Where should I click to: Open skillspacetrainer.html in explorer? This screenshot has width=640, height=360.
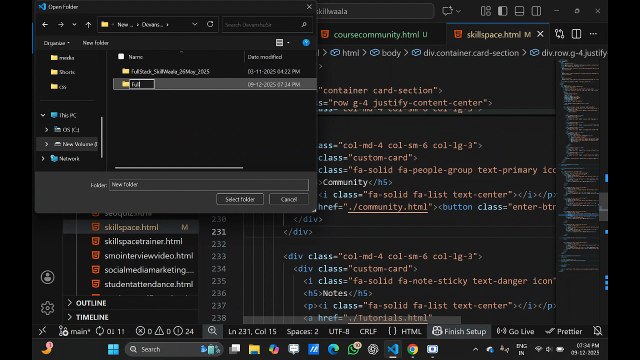coord(143,241)
